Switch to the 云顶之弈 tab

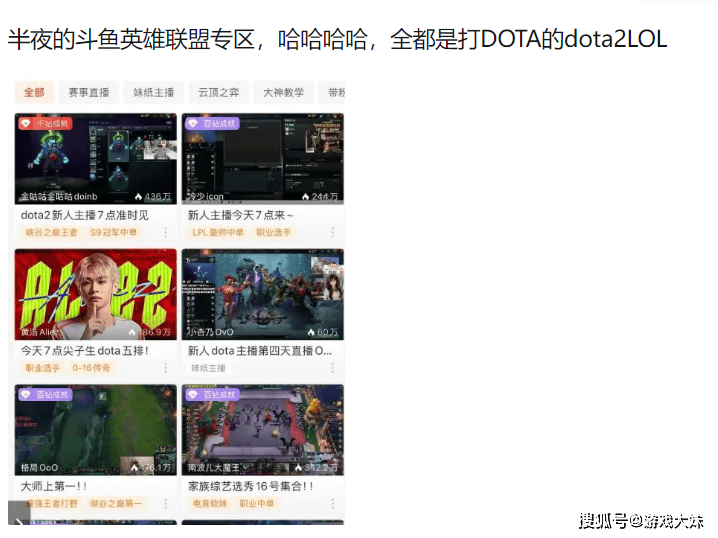[x=219, y=92]
